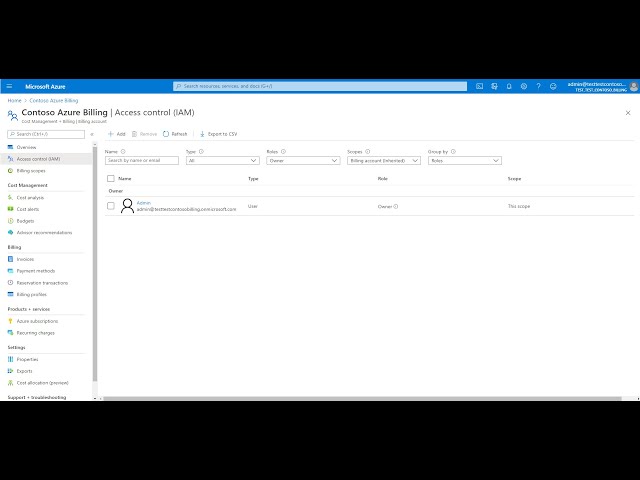
Task: Sort by the Name column header
Action: 124,178
